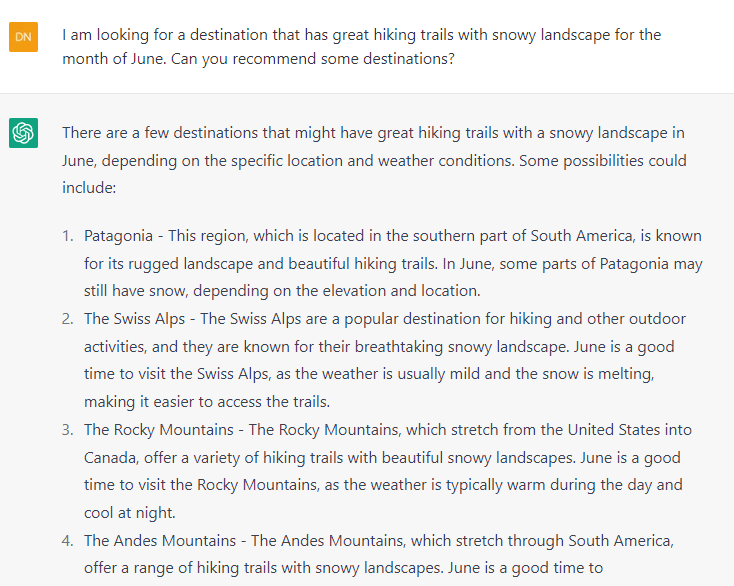The height and width of the screenshot is (586, 734).
Task: Select the list number 2 marker
Action: [68, 319]
